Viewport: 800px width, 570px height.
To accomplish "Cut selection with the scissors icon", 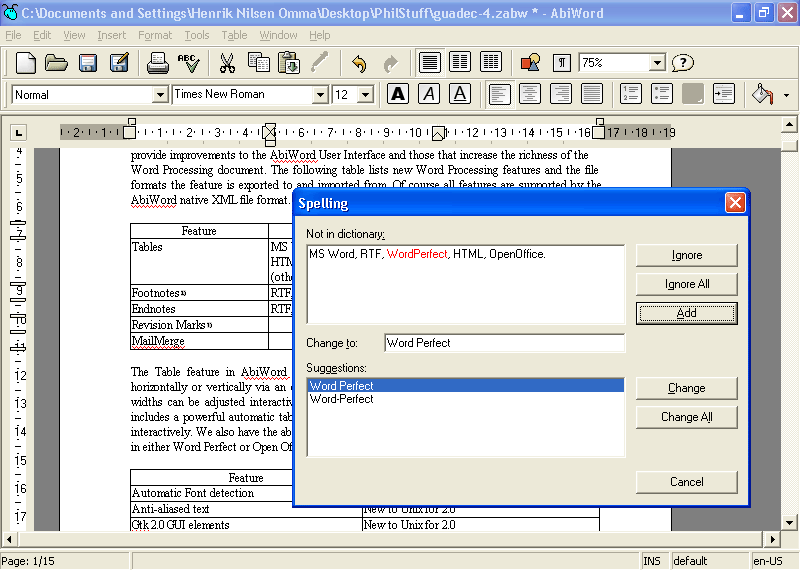I will (227, 63).
